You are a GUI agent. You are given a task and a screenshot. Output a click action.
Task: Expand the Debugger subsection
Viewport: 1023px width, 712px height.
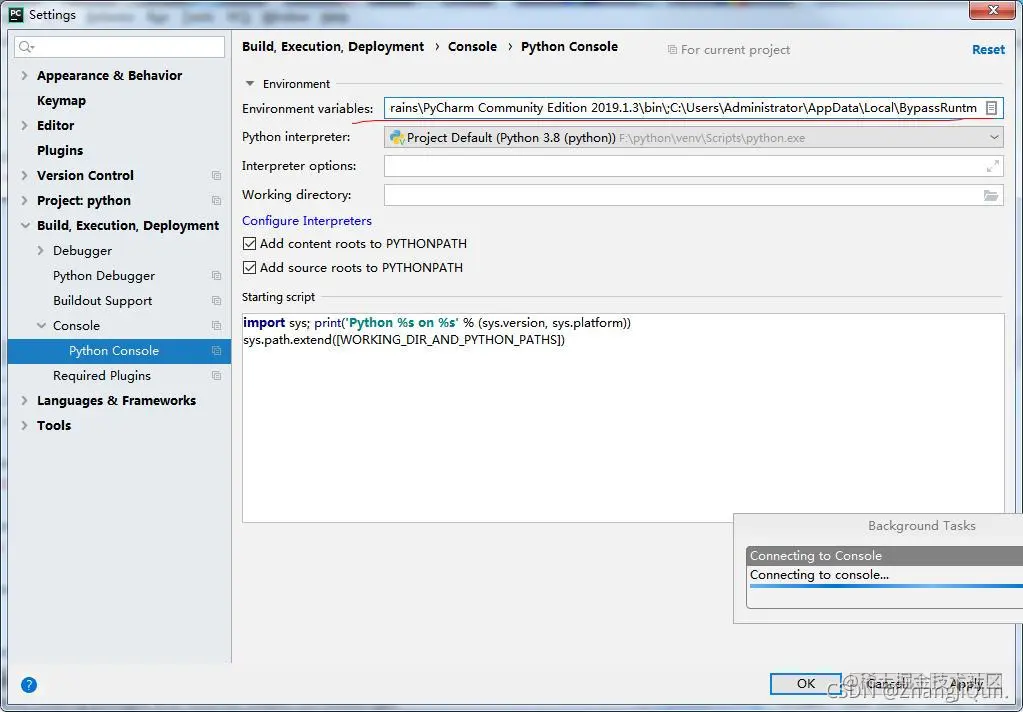pyautogui.click(x=40, y=251)
